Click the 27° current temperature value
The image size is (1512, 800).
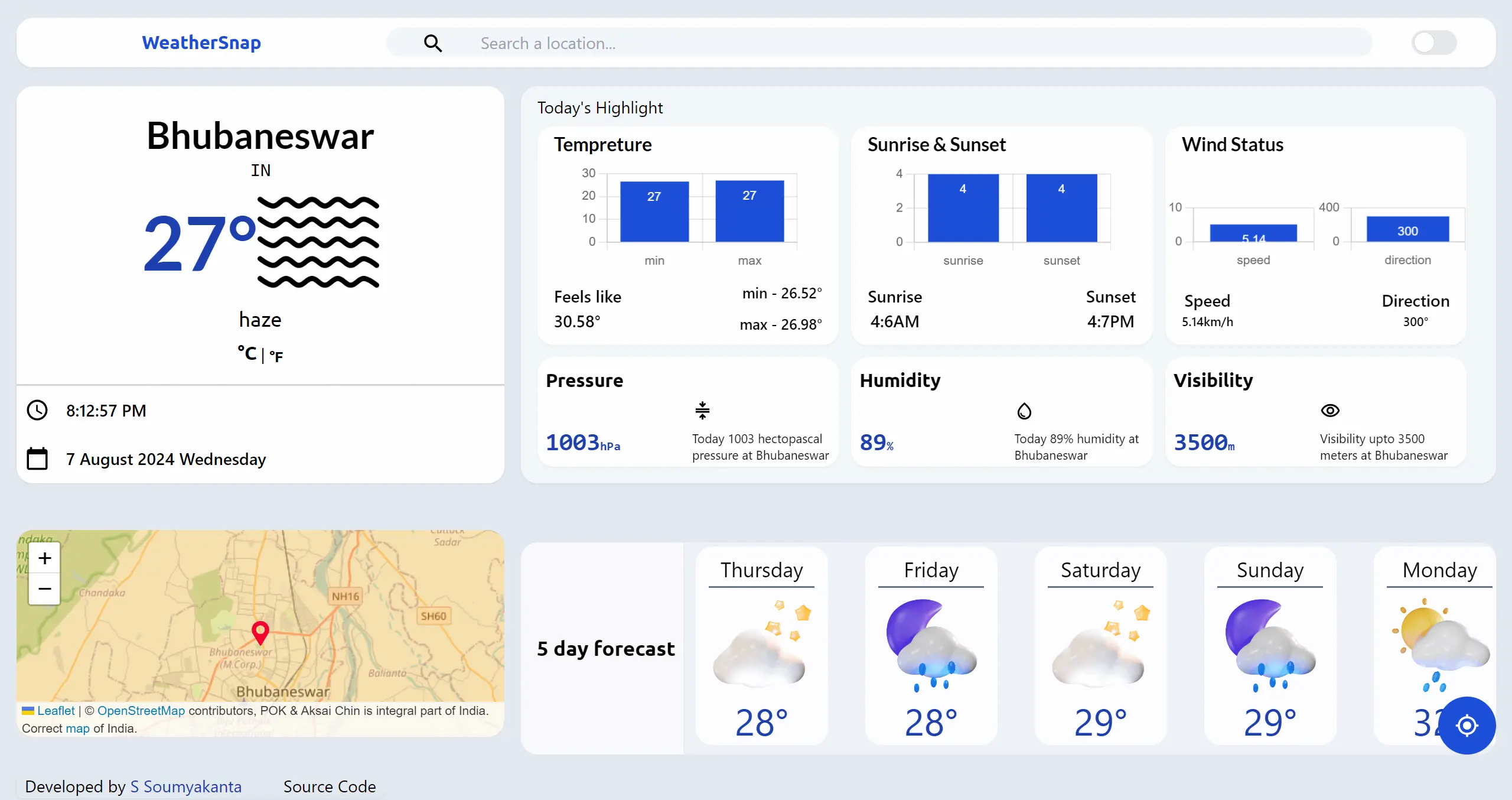coord(199,243)
